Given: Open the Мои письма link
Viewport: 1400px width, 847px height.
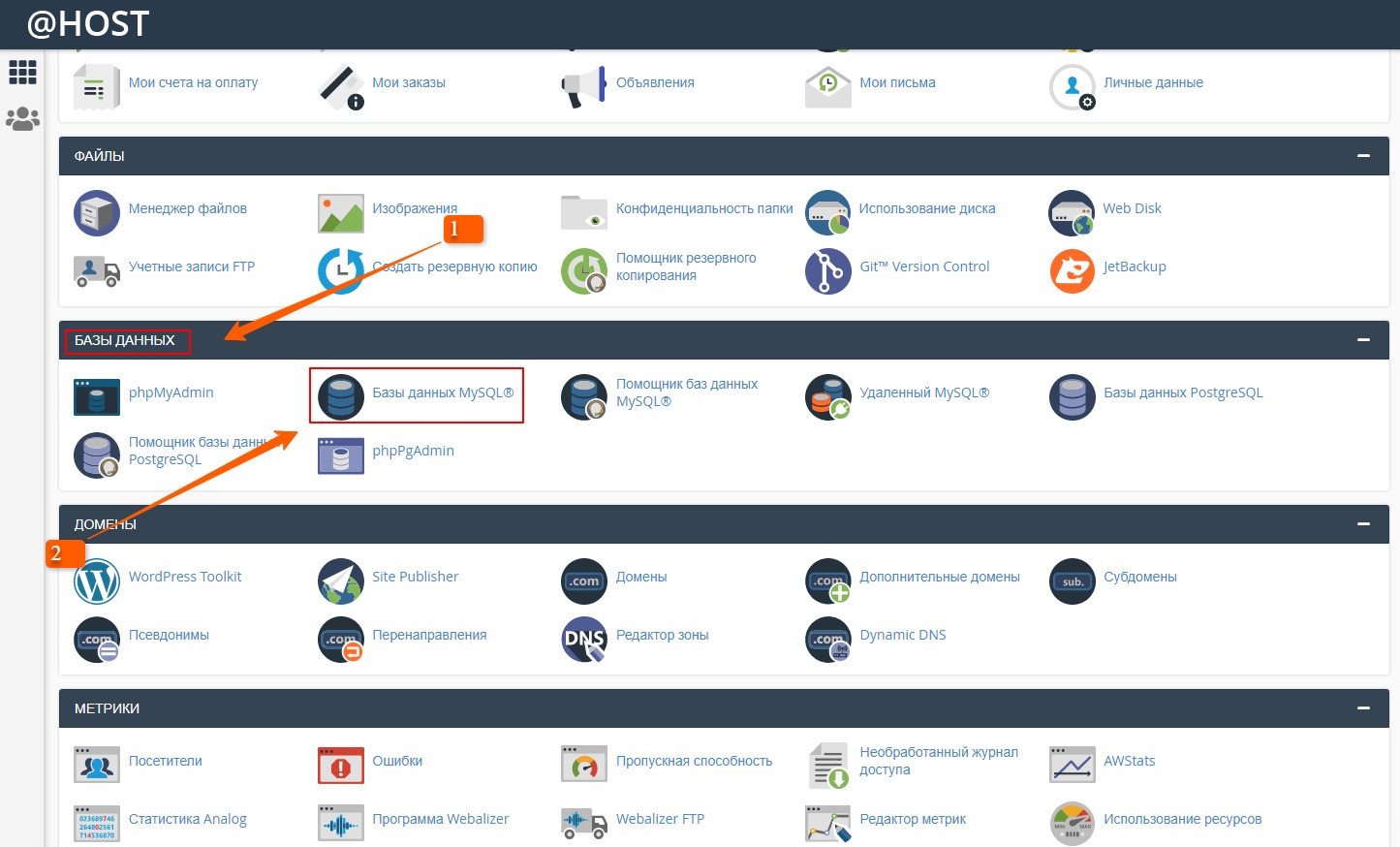Looking at the screenshot, I should [x=898, y=82].
